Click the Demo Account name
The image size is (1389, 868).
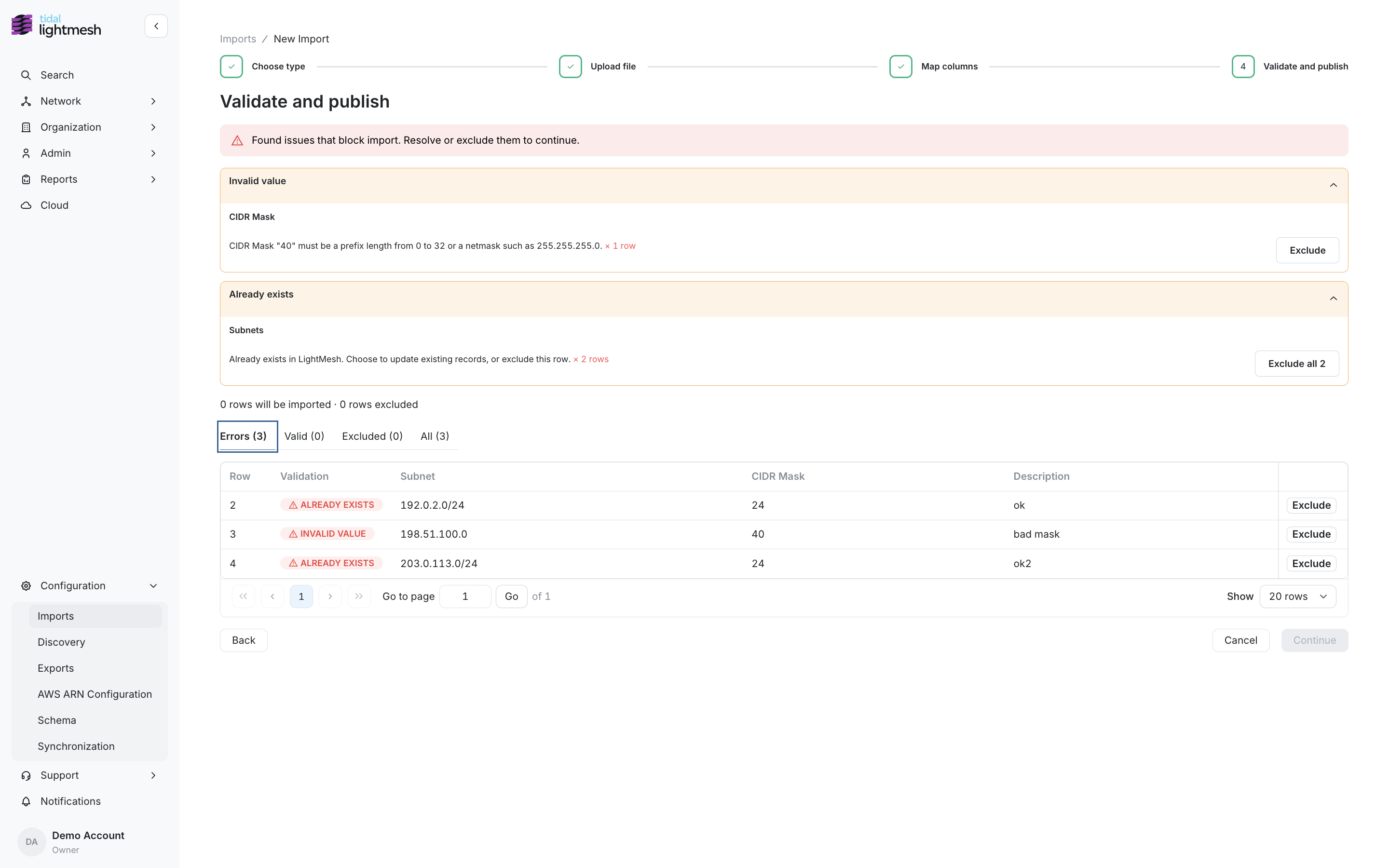tap(88, 835)
